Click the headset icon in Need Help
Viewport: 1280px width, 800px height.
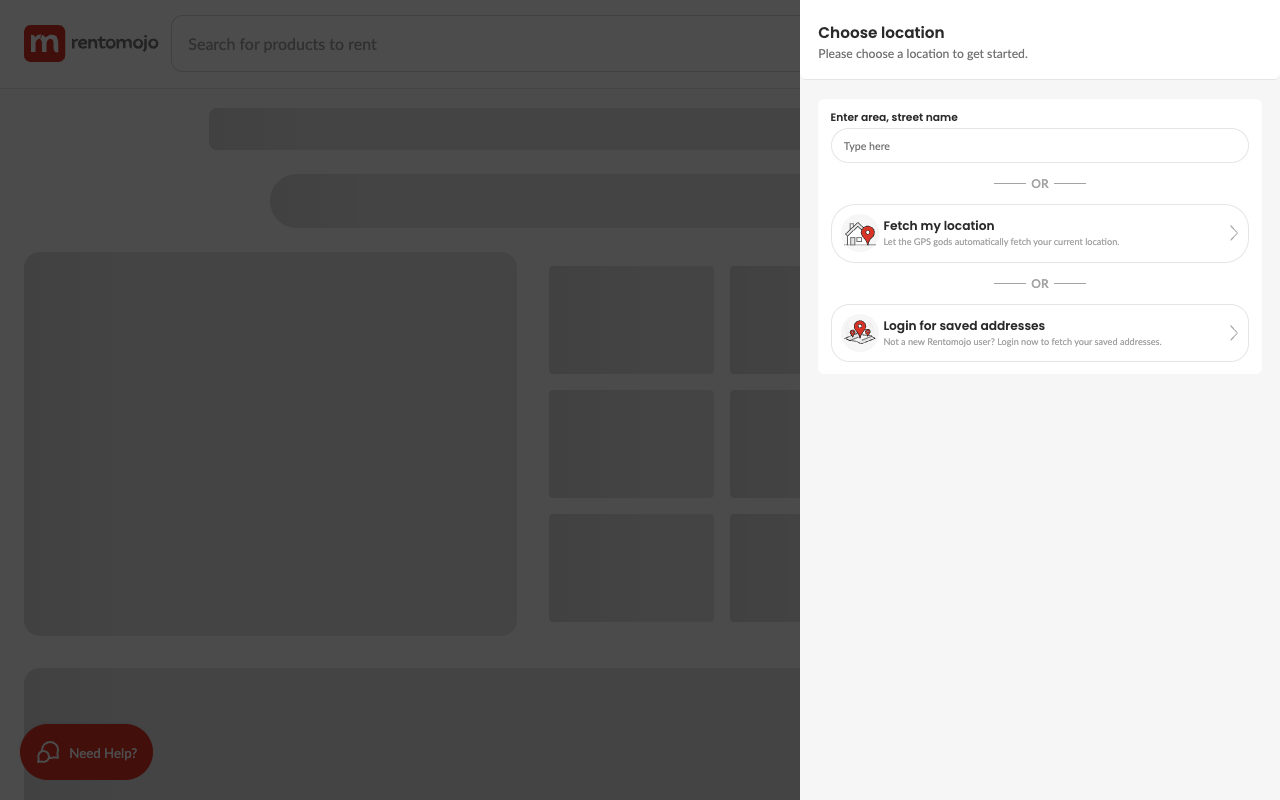pos(48,753)
